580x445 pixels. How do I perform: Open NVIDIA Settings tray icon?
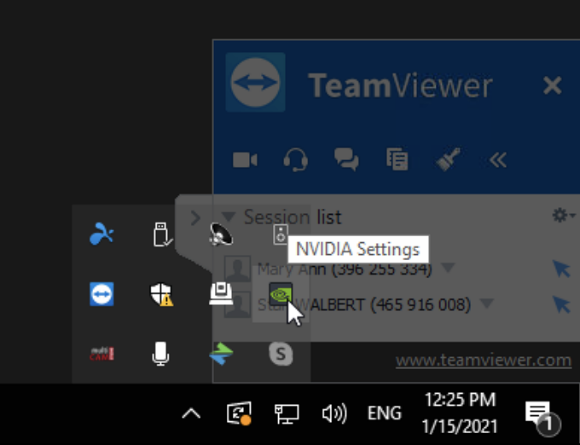point(281,294)
